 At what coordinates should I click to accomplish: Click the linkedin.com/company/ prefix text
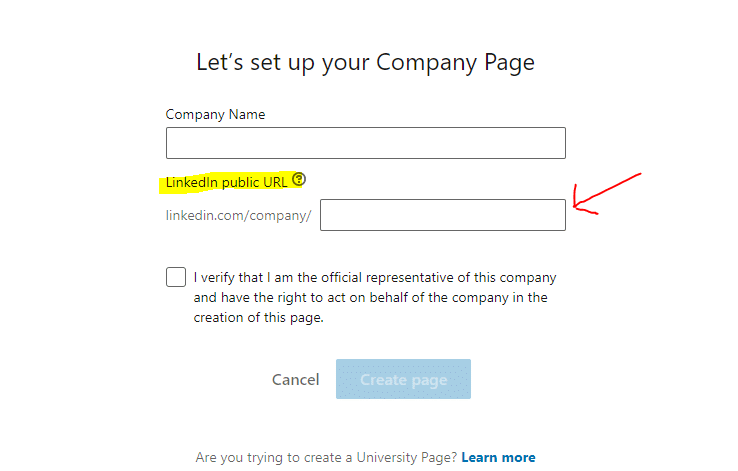click(x=239, y=216)
